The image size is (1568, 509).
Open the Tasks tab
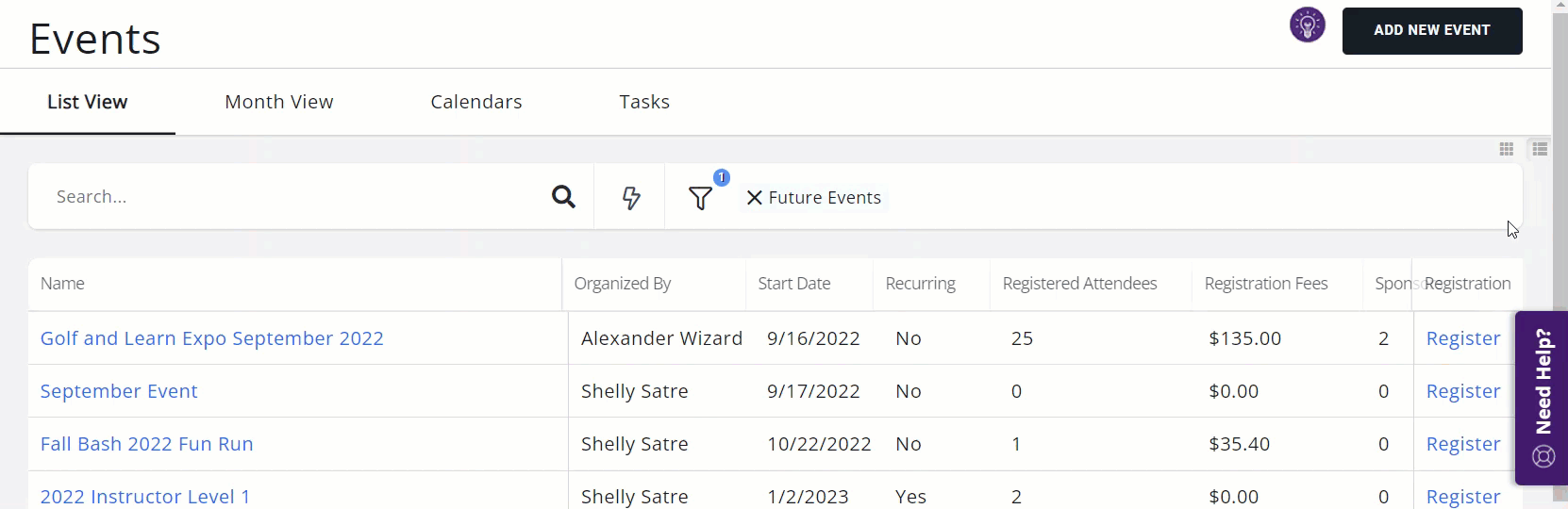click(644, 102)
